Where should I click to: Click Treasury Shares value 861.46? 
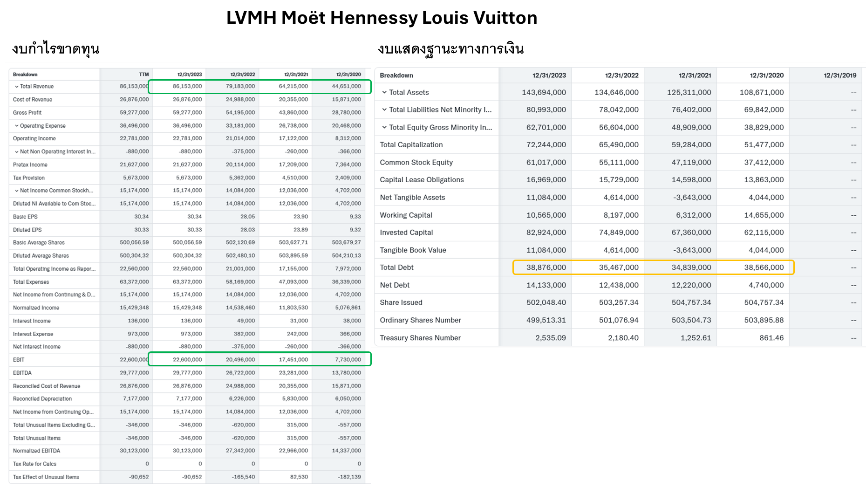pyautogui.click(x=771, y=338)
